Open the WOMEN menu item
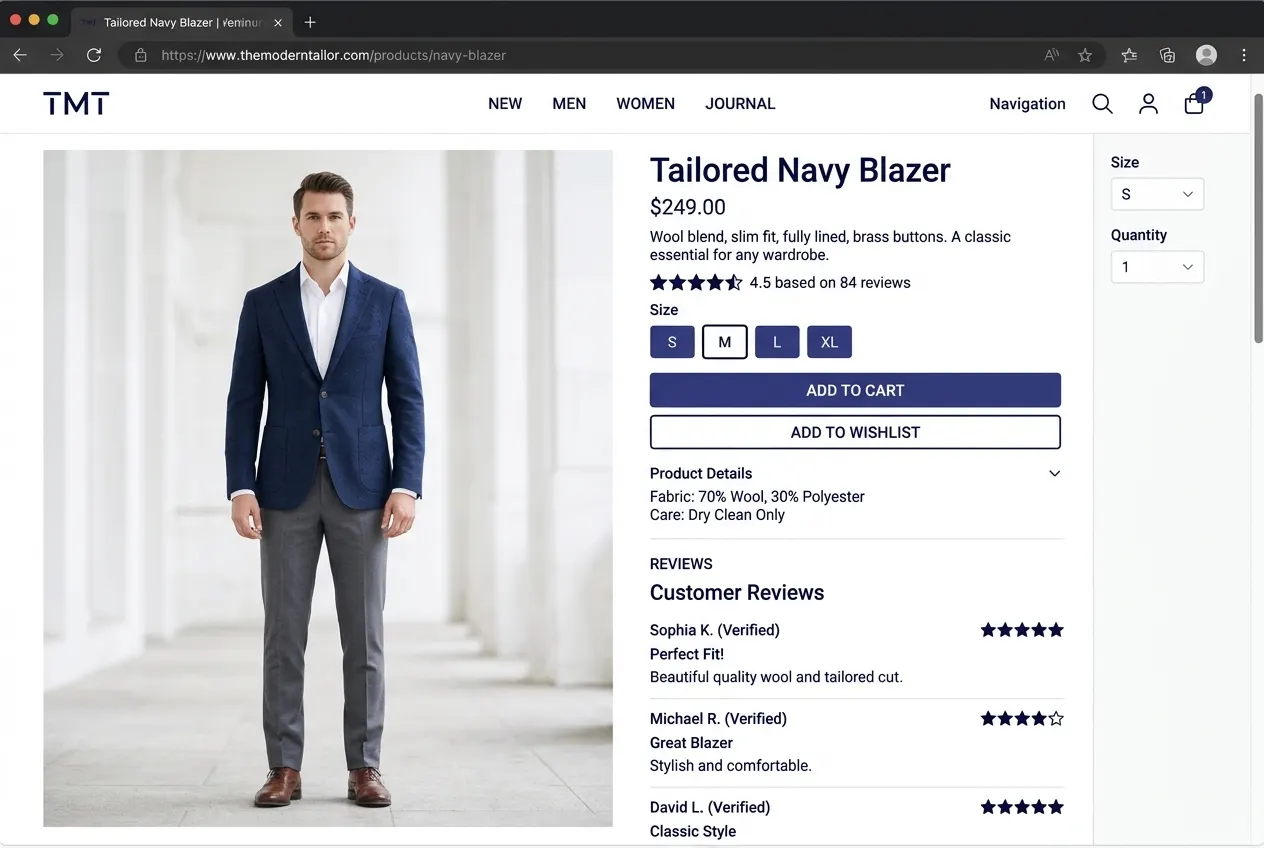1264x848 pixels. tap(645, 104)
